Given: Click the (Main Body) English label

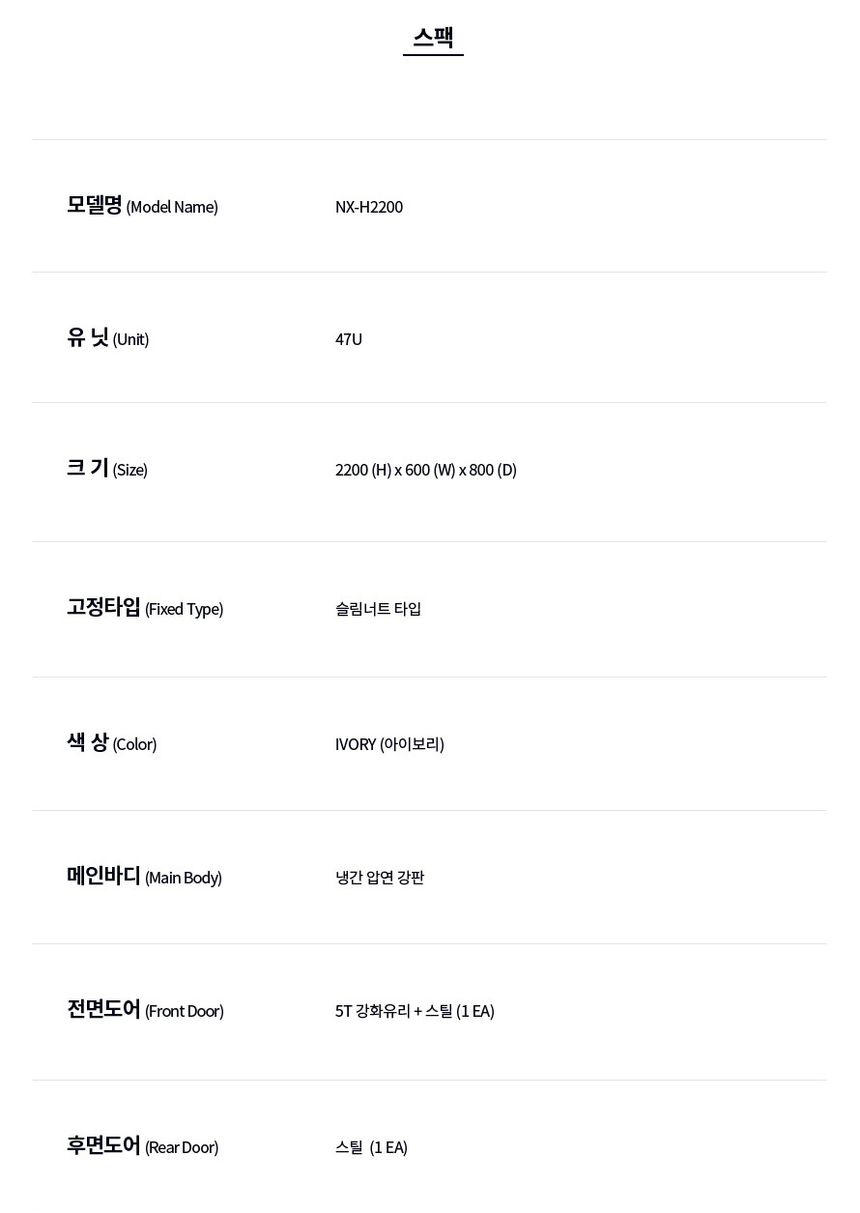Looking at the screenshot, I should [x=184, y=878].
